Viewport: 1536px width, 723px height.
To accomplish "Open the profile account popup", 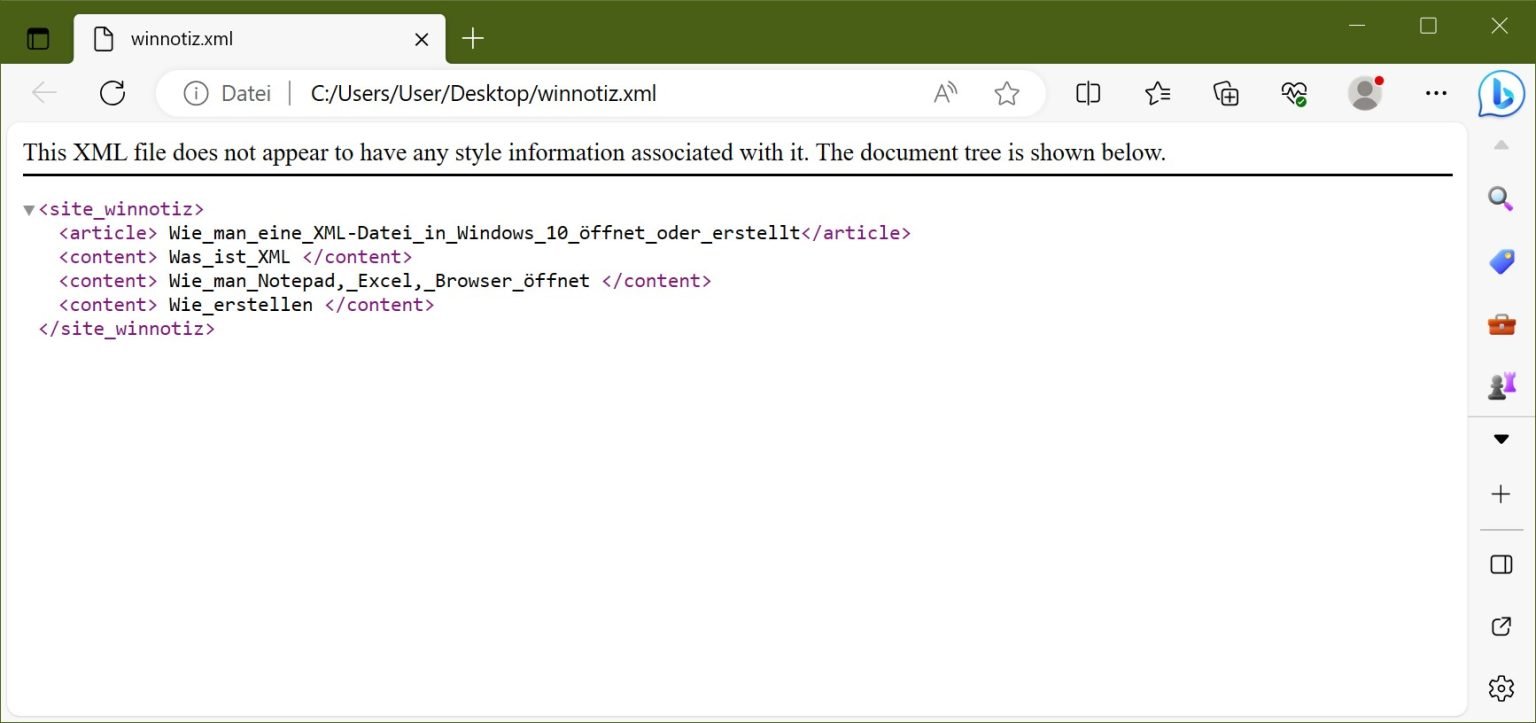I will click(x=1365, y=93).
